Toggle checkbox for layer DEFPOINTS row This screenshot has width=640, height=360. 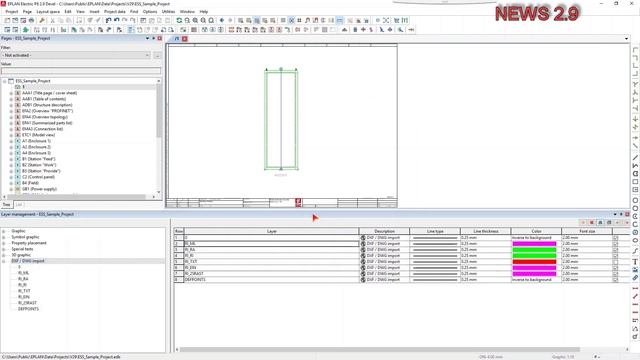pos(616,280)
